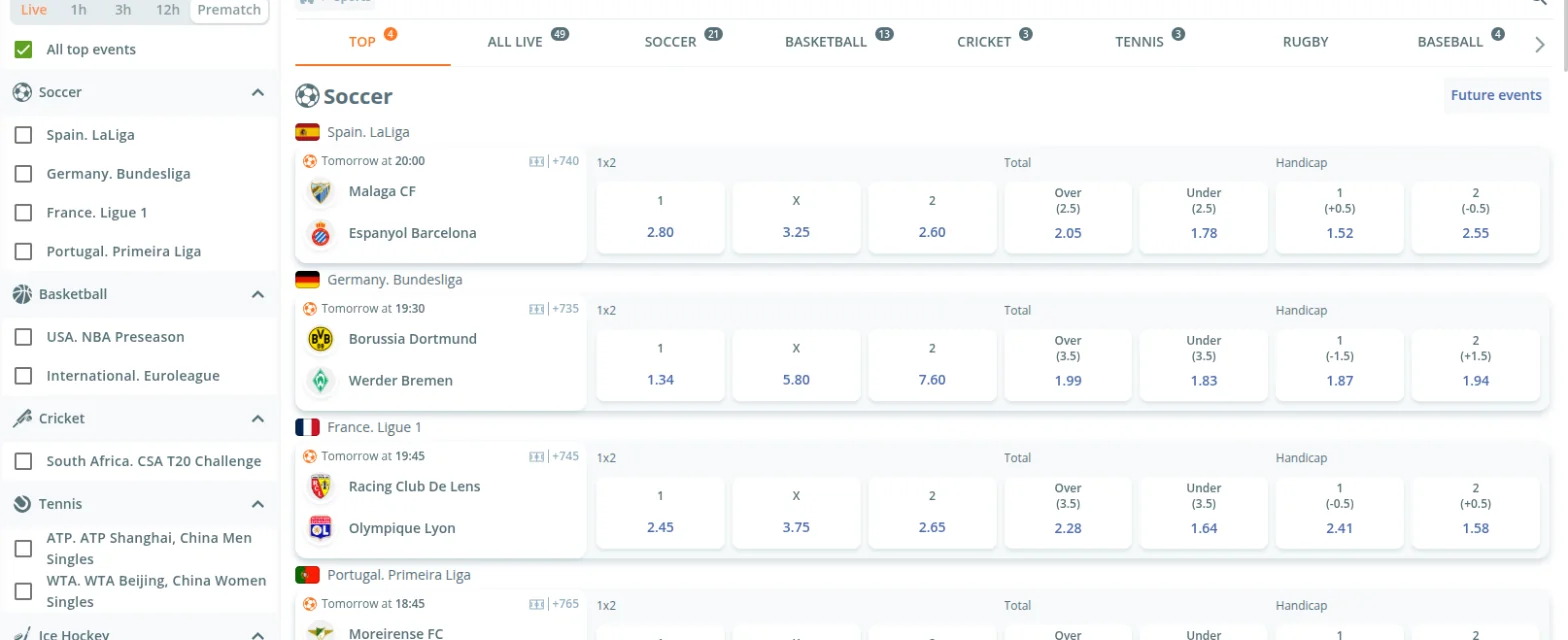The image size is (1568, 640).
Task: Click the Tennis icon in sidebar
Action: click(22, 504)
